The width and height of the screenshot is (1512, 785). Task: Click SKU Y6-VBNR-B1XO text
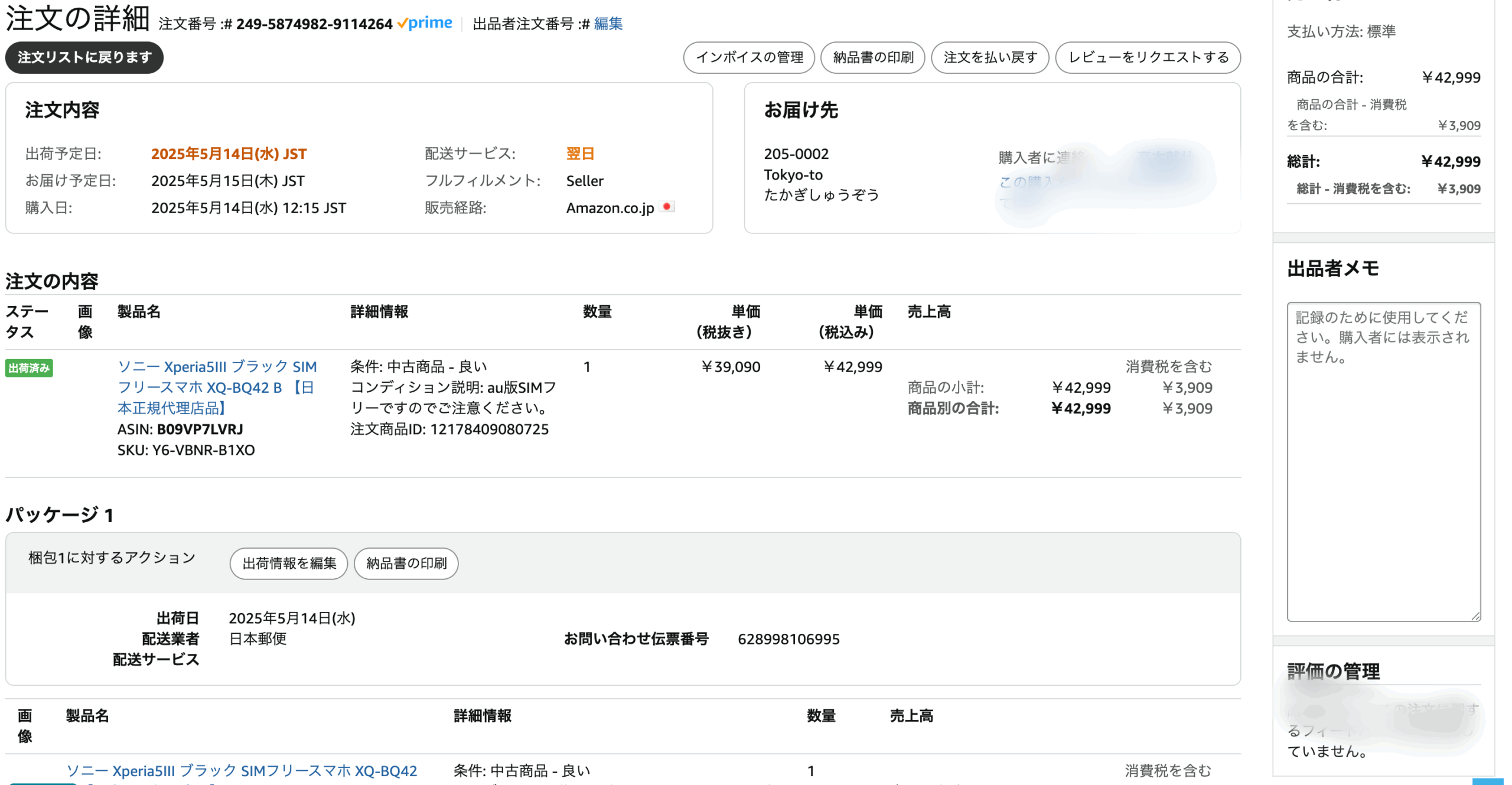coord(186,450)
